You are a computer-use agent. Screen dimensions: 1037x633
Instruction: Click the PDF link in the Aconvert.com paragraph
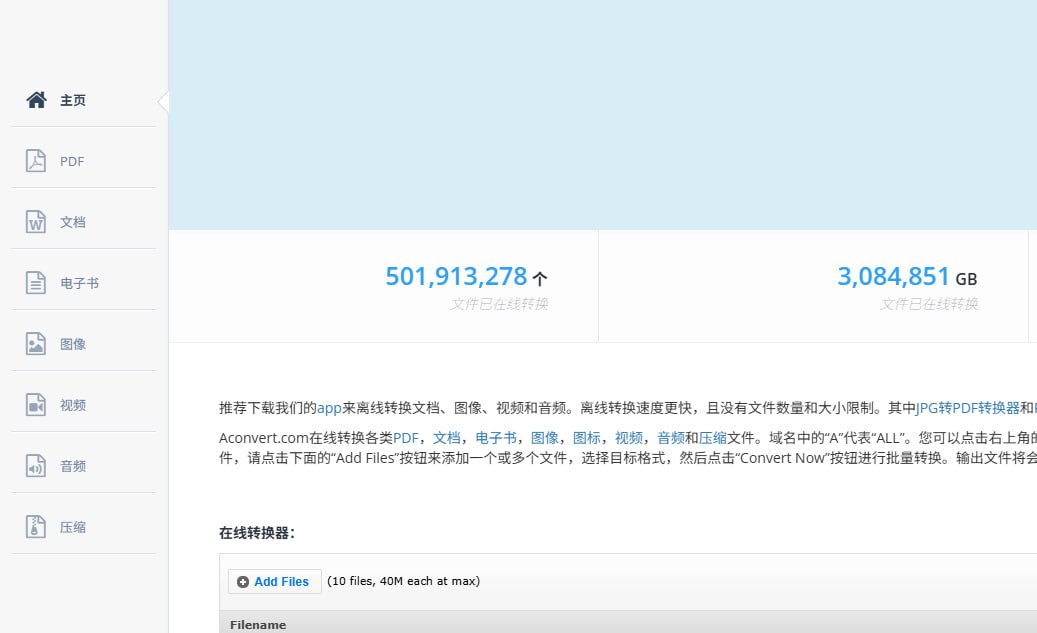pos(405,438)
